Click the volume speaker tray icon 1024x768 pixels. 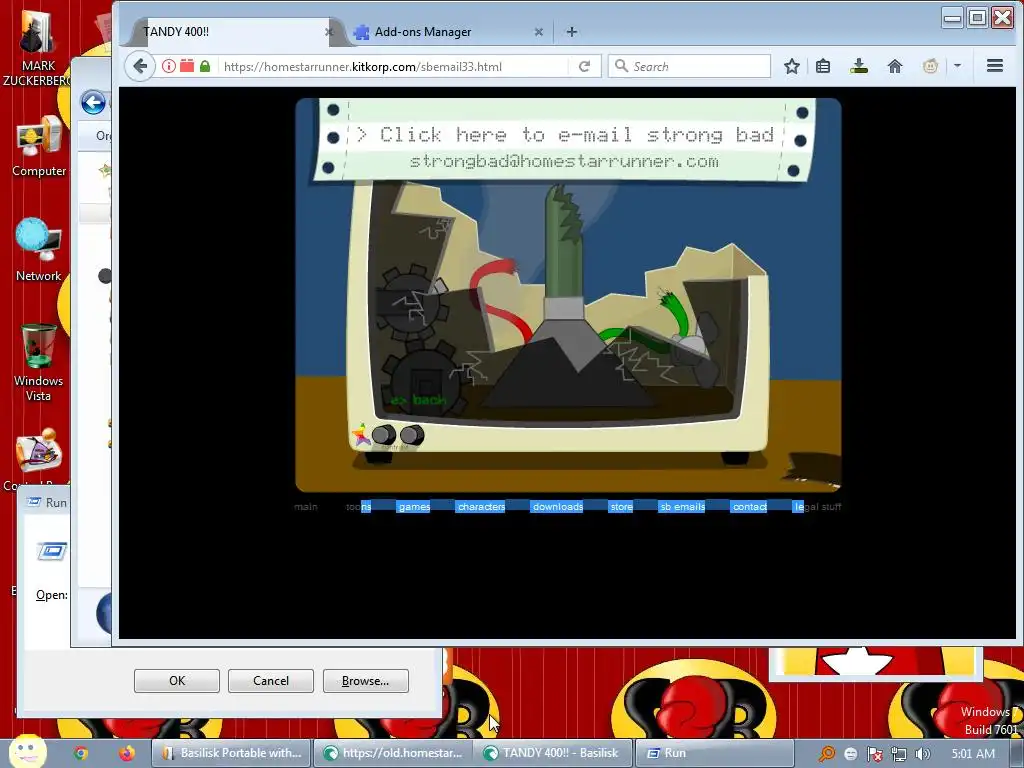point(922,754)
